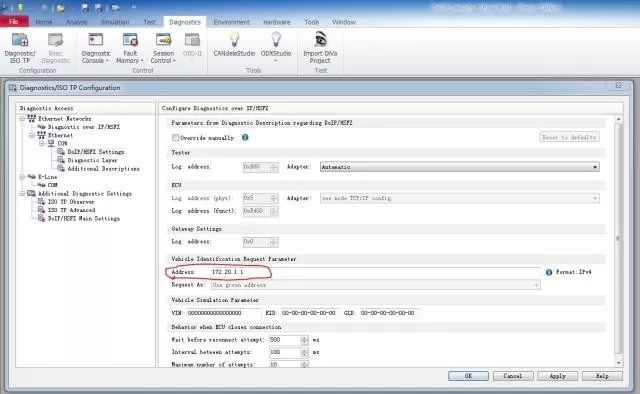Collapse the K-Line tree node
Image resolution: width=640 pixels, height=394 pixels.
22,177
